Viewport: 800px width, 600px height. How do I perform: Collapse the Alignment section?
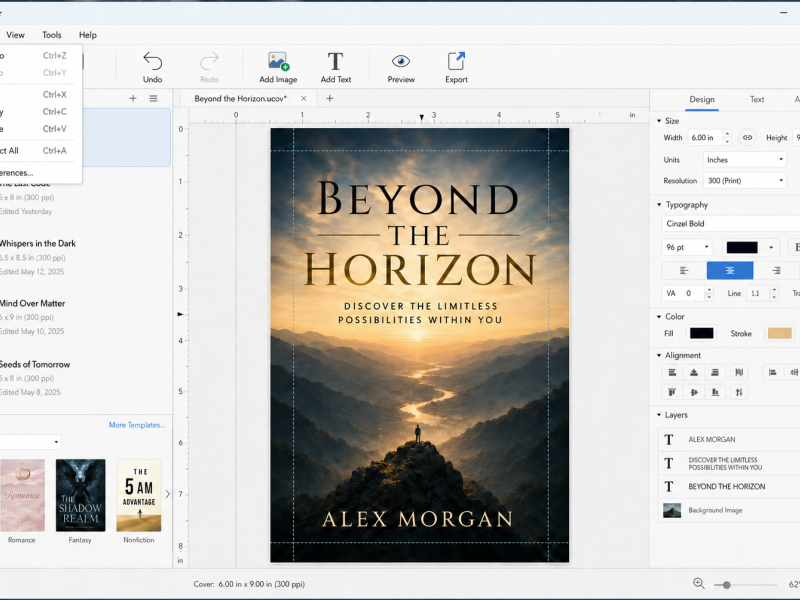tap(659, 355)
